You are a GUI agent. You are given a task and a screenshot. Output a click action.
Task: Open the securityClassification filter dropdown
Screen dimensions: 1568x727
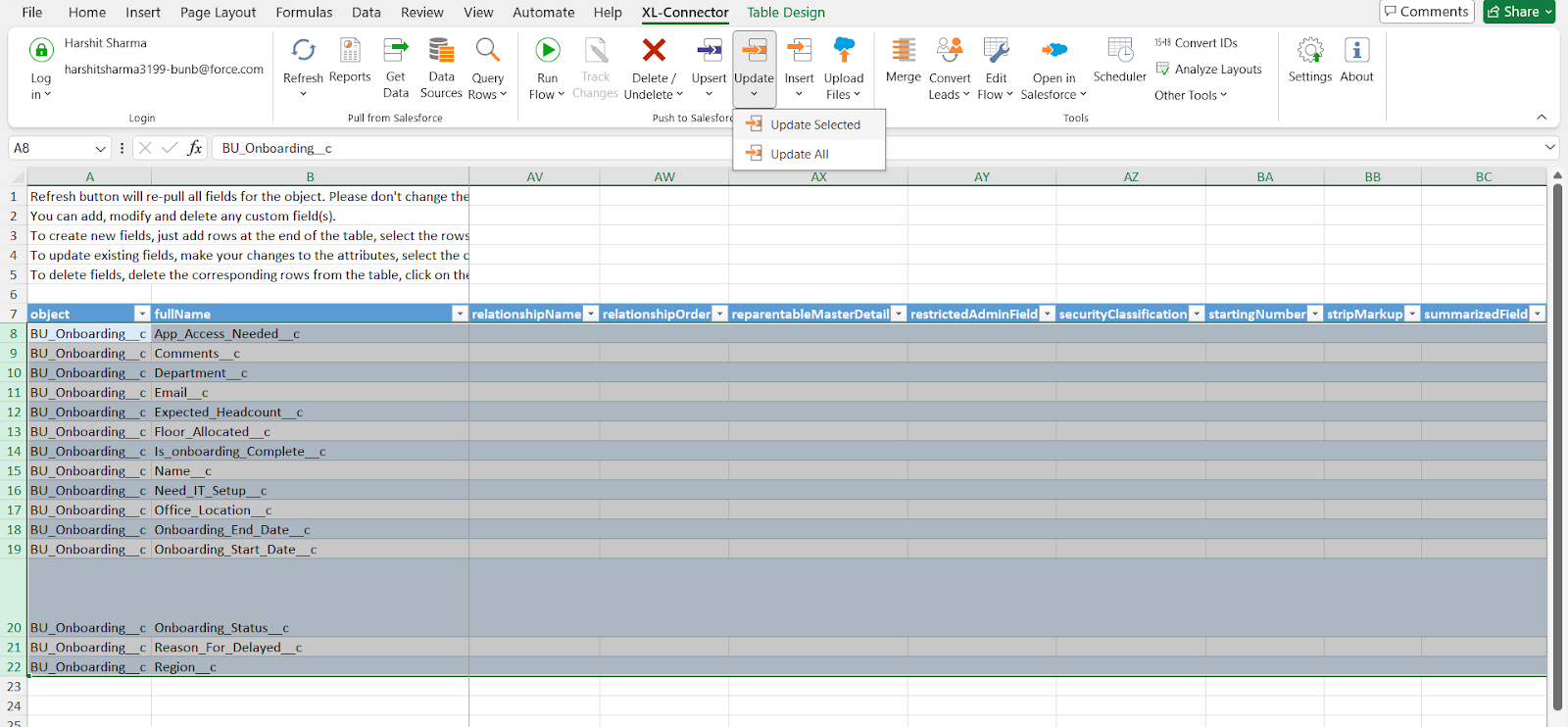(x=1197, y=314)
